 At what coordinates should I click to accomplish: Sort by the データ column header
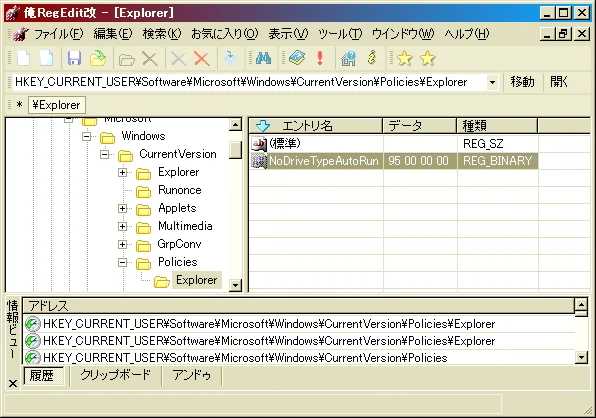(x=420, y=125)
